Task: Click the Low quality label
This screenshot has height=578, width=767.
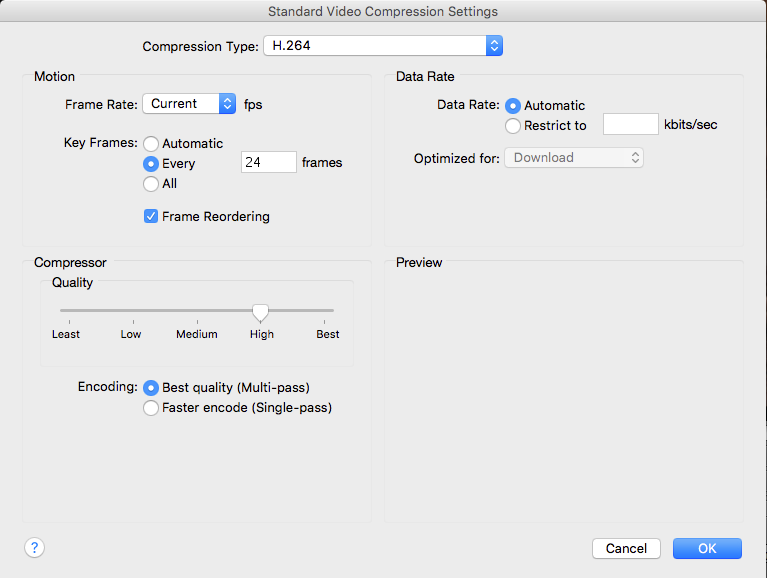Action: (131, 334)
